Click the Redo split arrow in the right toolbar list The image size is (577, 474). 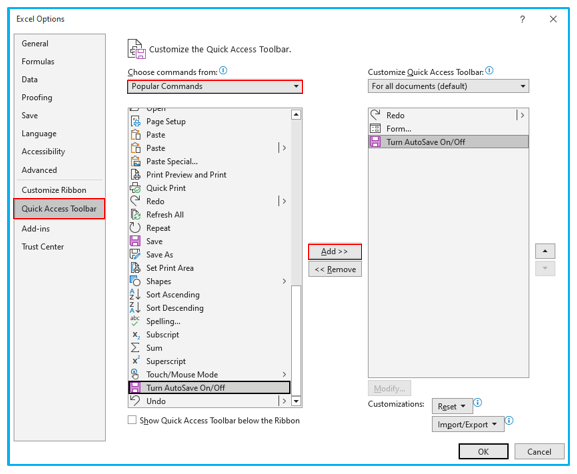coord(521,115)
